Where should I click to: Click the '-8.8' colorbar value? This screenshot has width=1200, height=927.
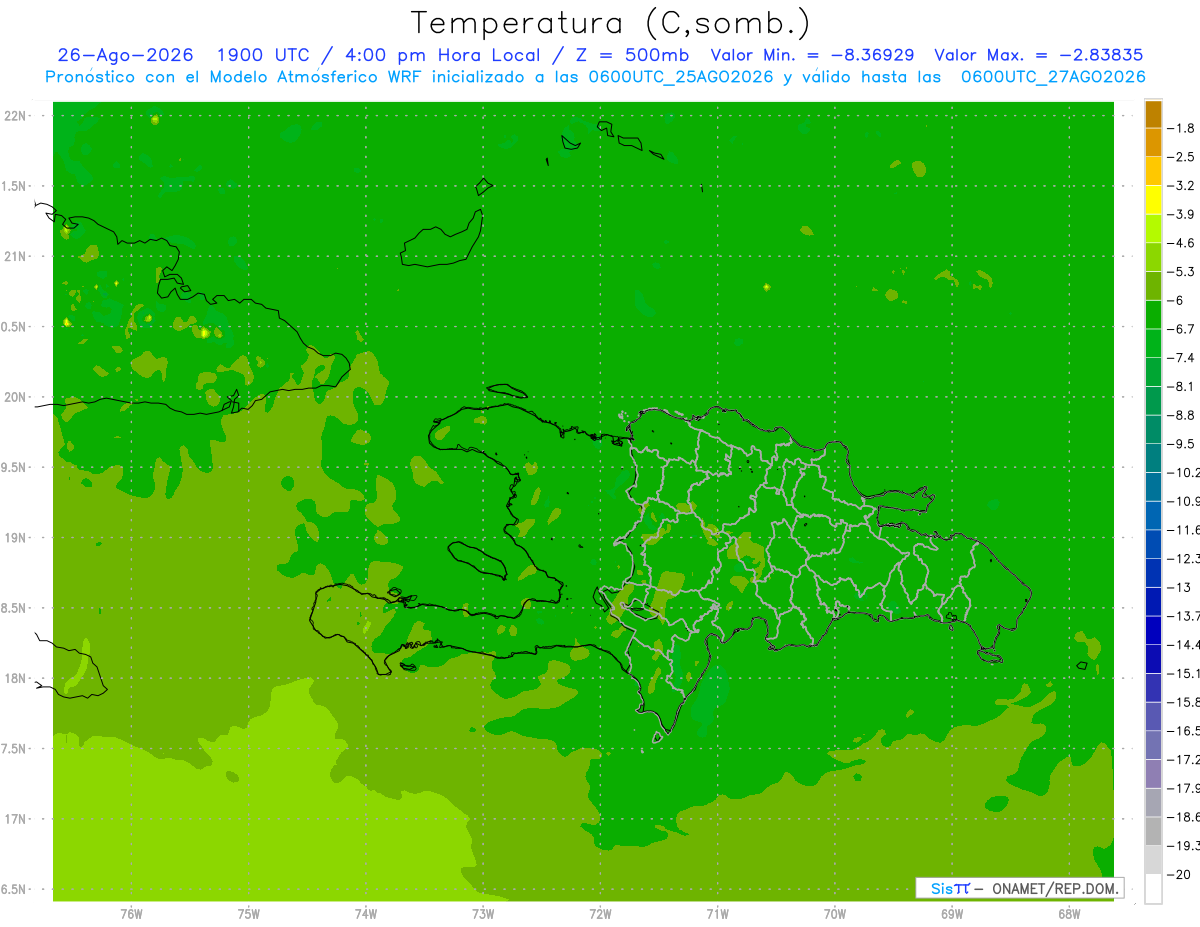(x=1181, y=415)
